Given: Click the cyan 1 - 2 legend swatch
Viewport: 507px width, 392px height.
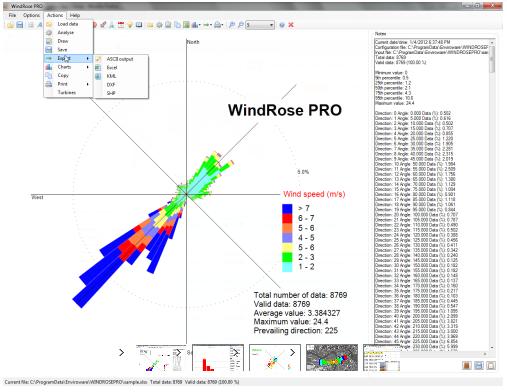Looking at the screenshot, I should click(287, 267).
